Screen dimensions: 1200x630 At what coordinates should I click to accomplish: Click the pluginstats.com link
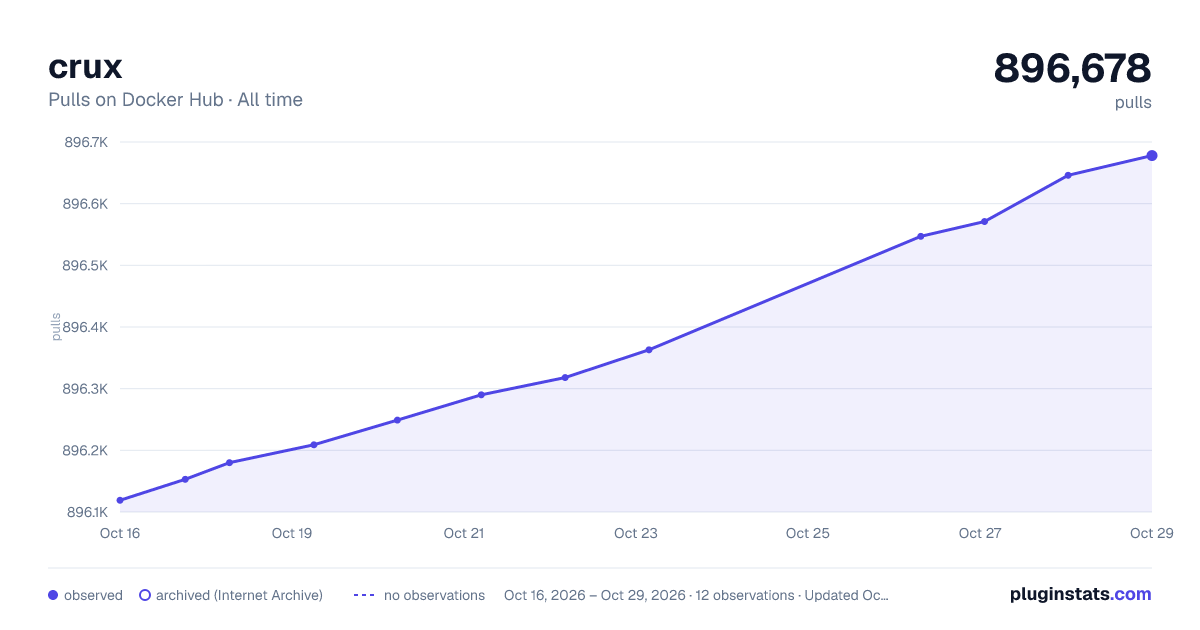click(1080, 594)
